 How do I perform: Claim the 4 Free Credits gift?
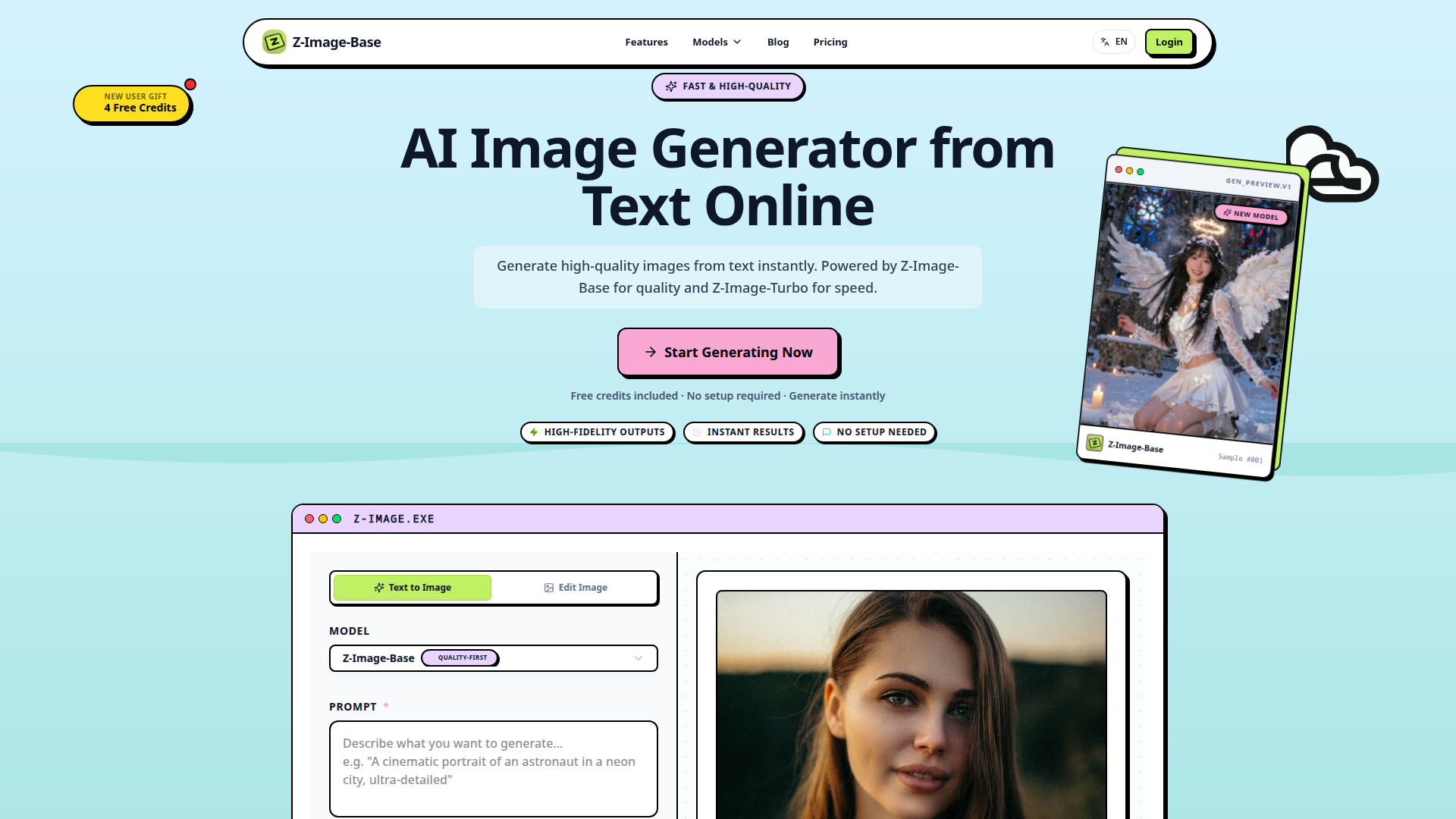[133, 103]
